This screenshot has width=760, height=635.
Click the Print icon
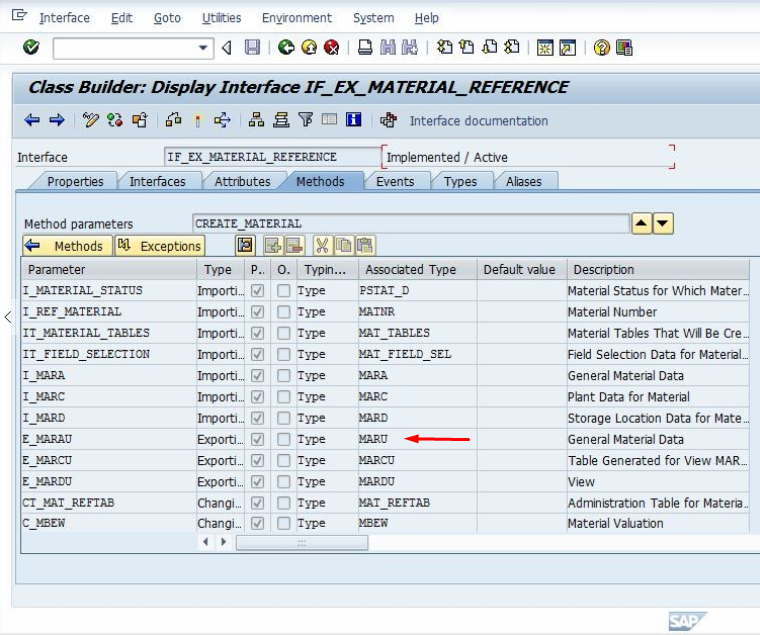[365, 48]
